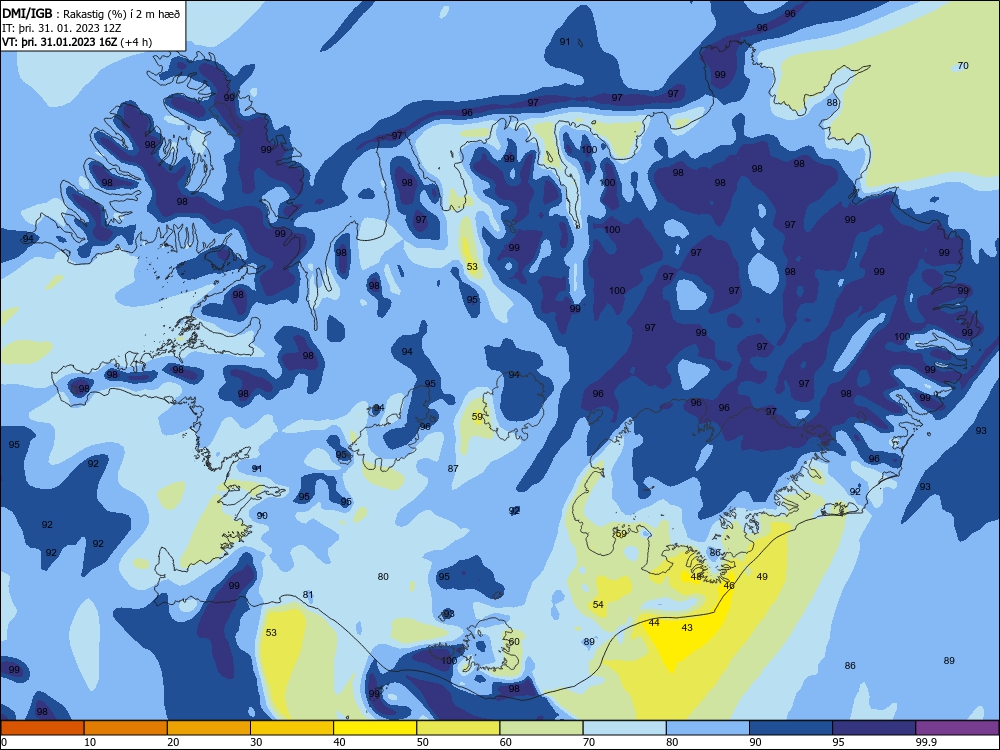Click the map value '70' in the northeast corner
1000x750 pixels.
point(963,66)
